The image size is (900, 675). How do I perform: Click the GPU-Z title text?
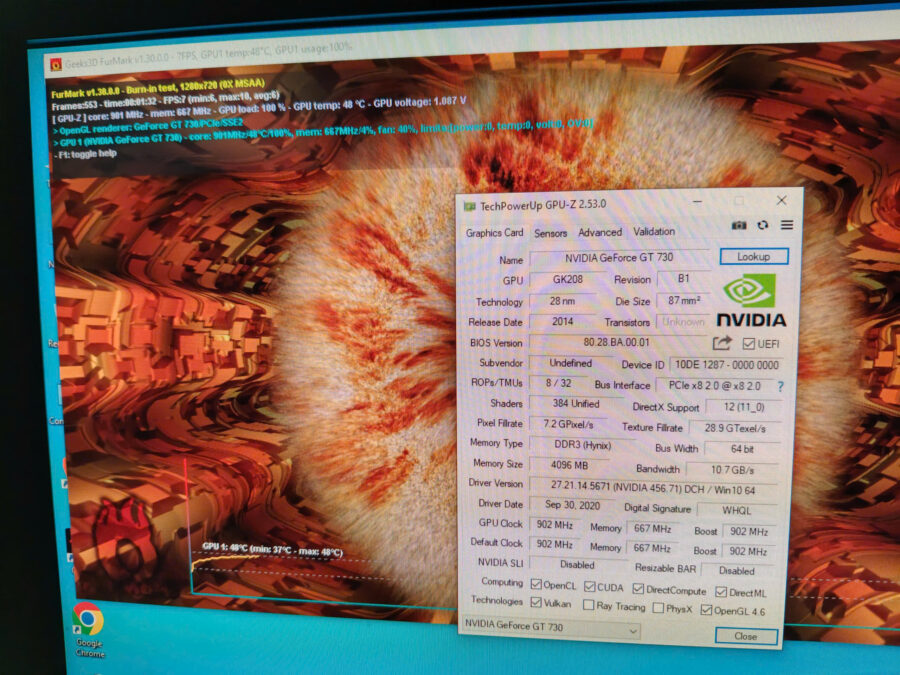542,205
